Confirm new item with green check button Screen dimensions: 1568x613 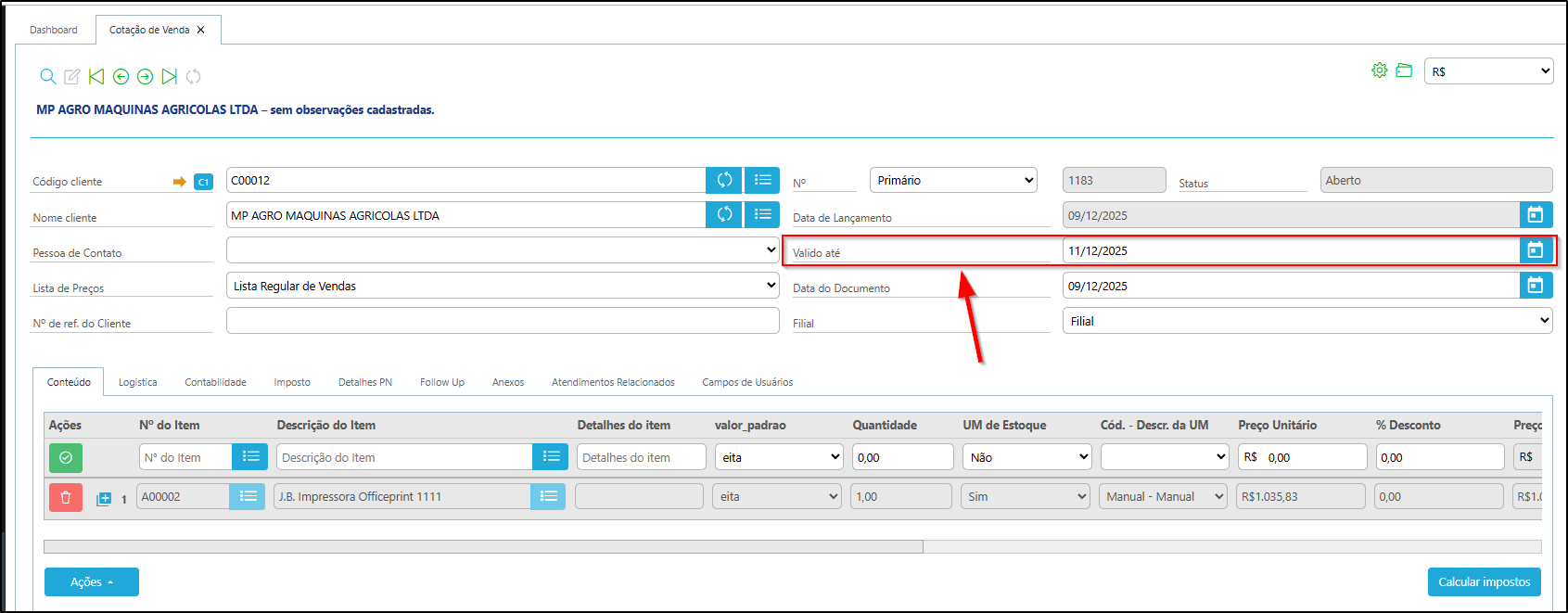point(65,457)
